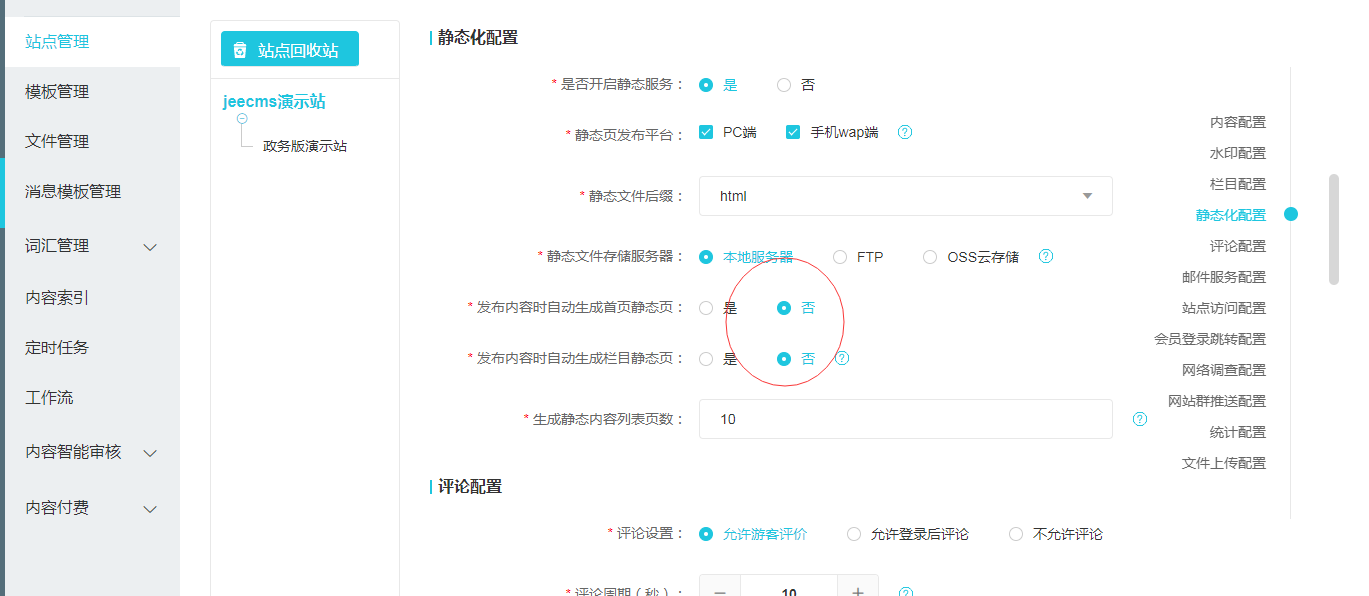Select 是 for 发布内容时自动生成首页静态页
The width and height of the screenshot is (1369, 596).
[x=706, y=308]
